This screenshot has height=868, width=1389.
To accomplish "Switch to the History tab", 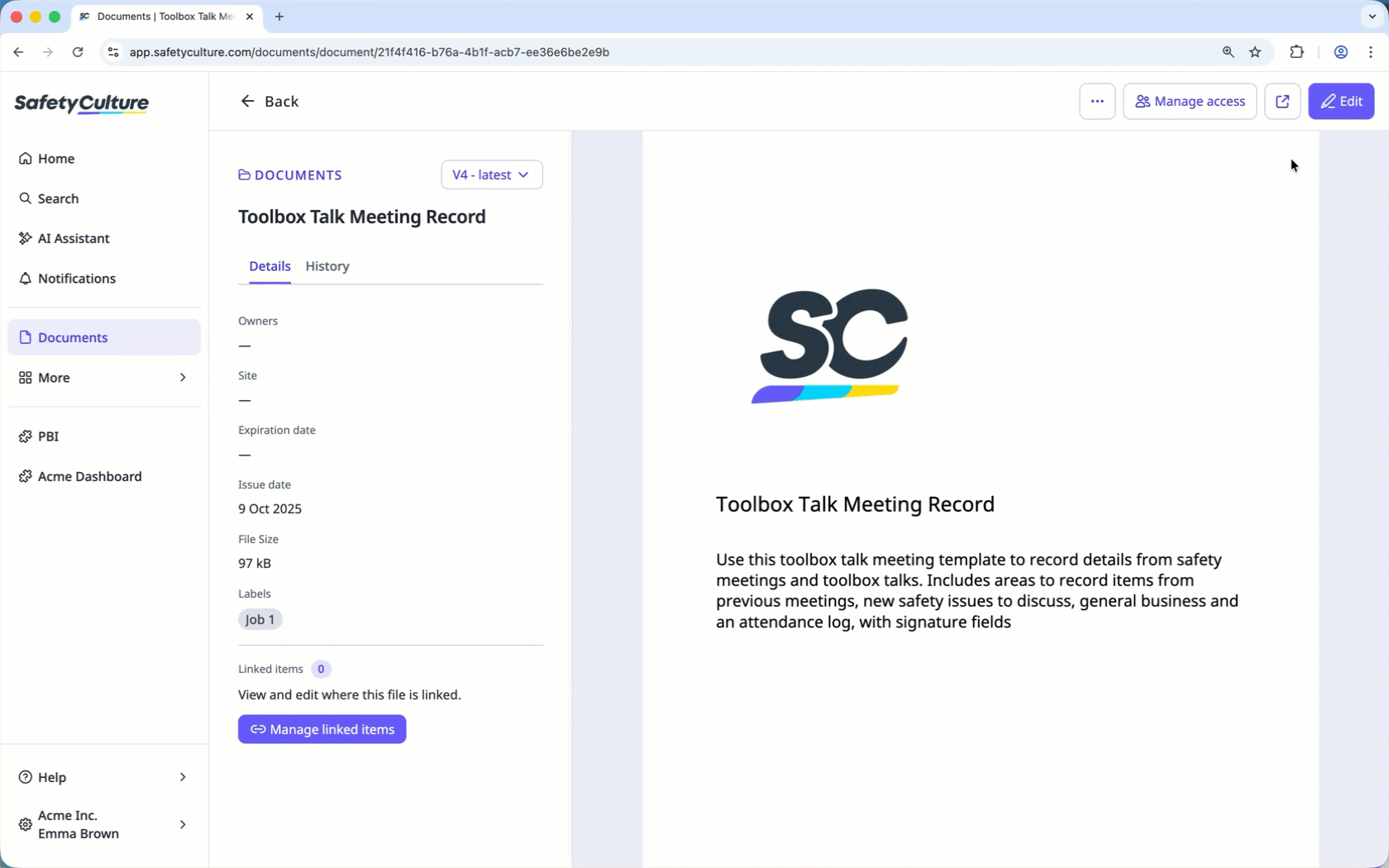I will pyautogui.click(x=327, y=266).
